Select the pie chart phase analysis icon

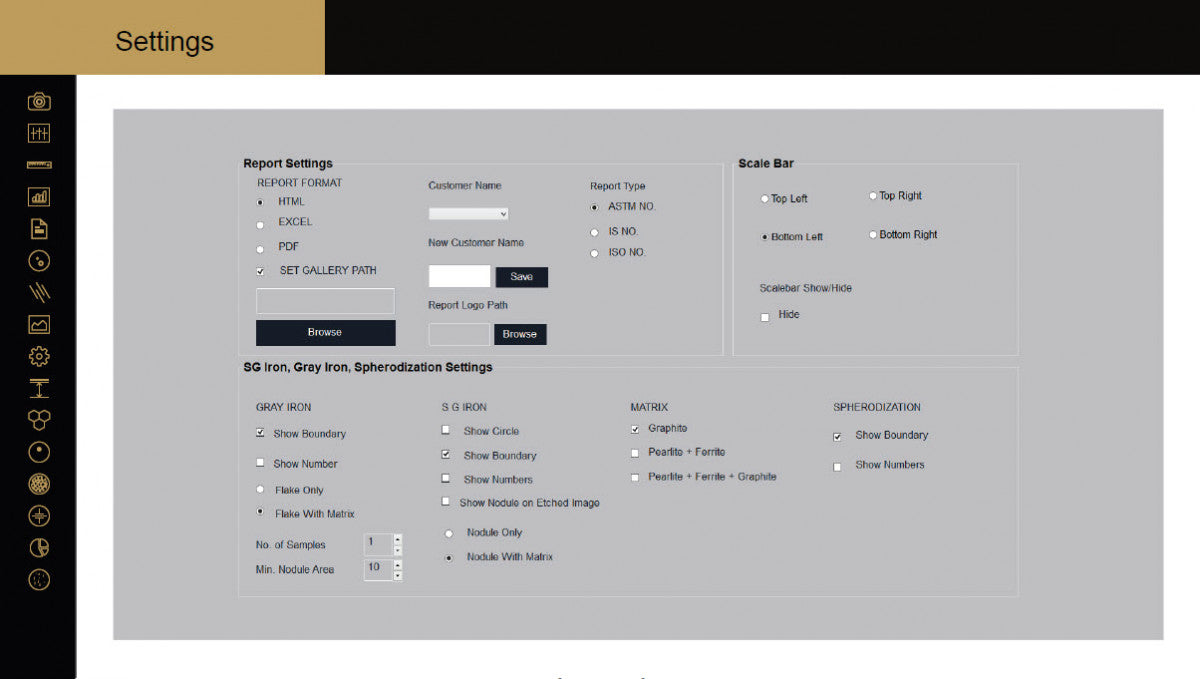click(38, 547)
